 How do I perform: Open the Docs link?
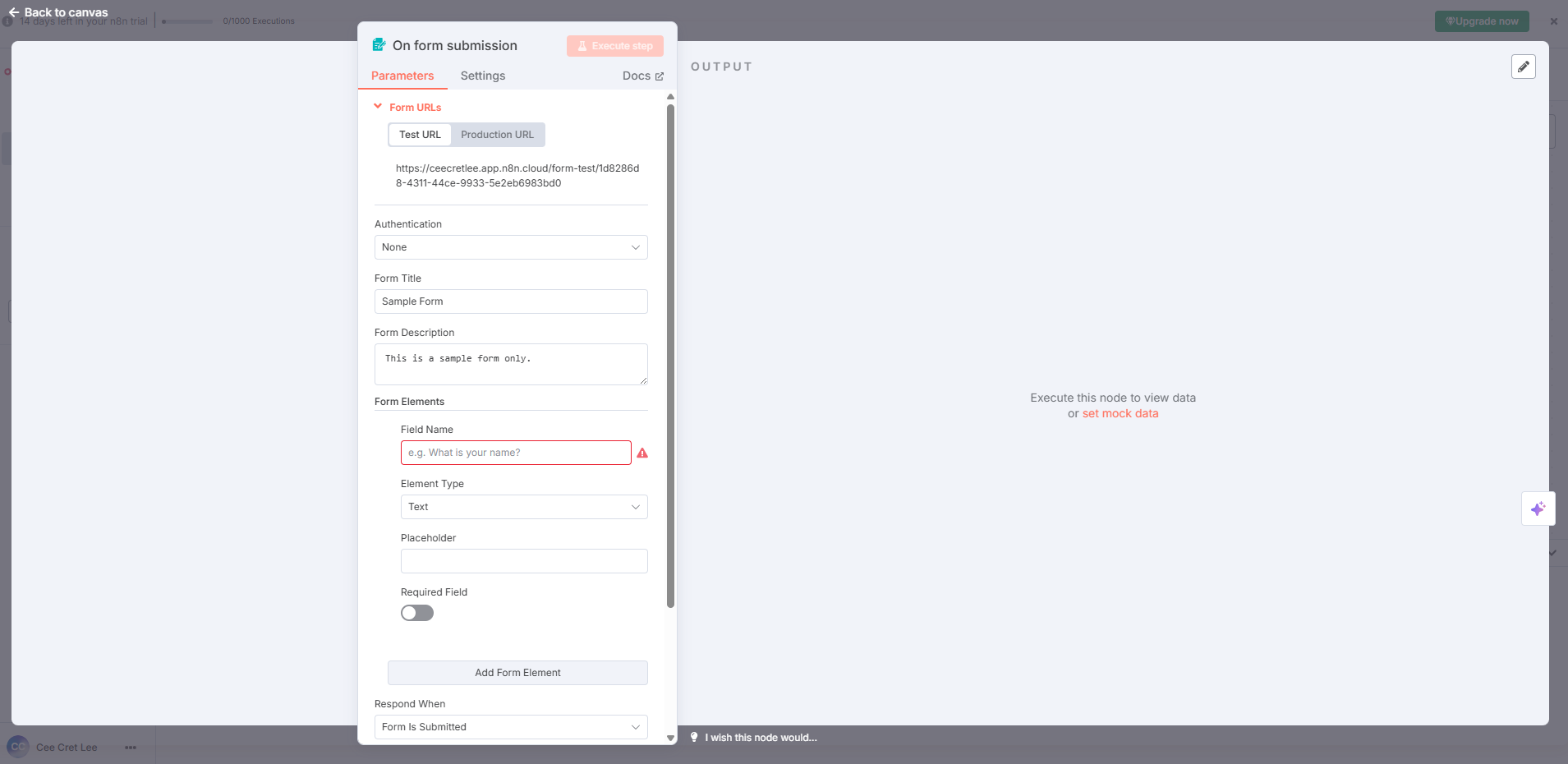click(x=641, y=76)
